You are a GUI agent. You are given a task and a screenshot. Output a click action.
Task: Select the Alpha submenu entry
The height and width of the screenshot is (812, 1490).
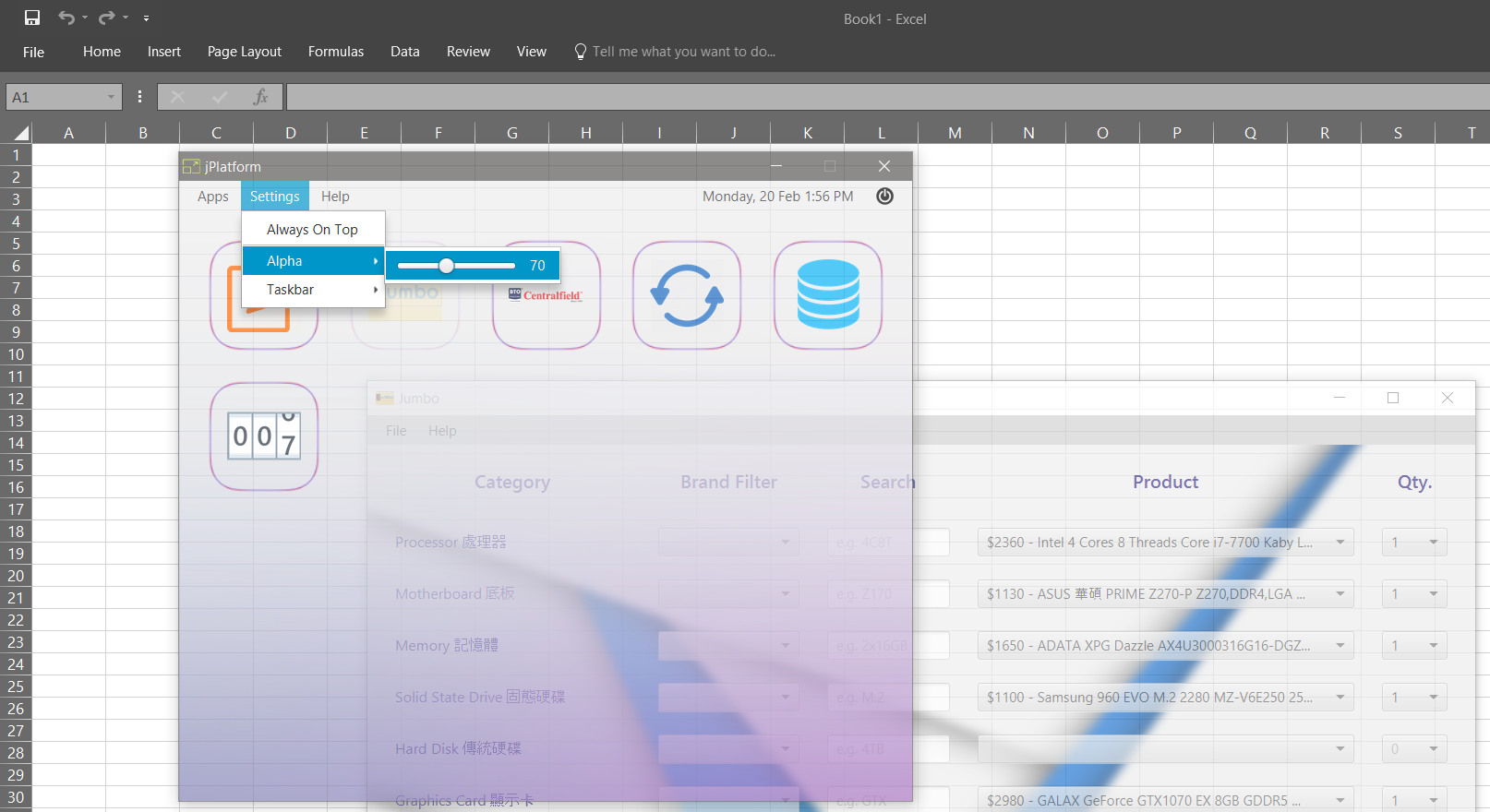coord(313,261)
